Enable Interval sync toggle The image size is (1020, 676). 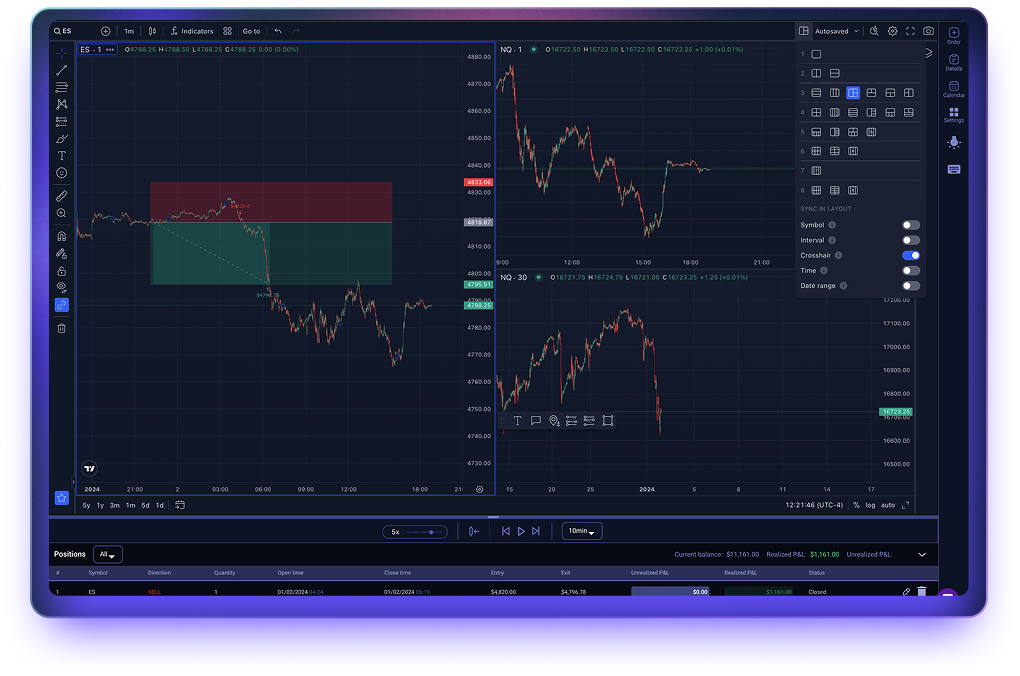pyautogui.click(x=911, y=240)
